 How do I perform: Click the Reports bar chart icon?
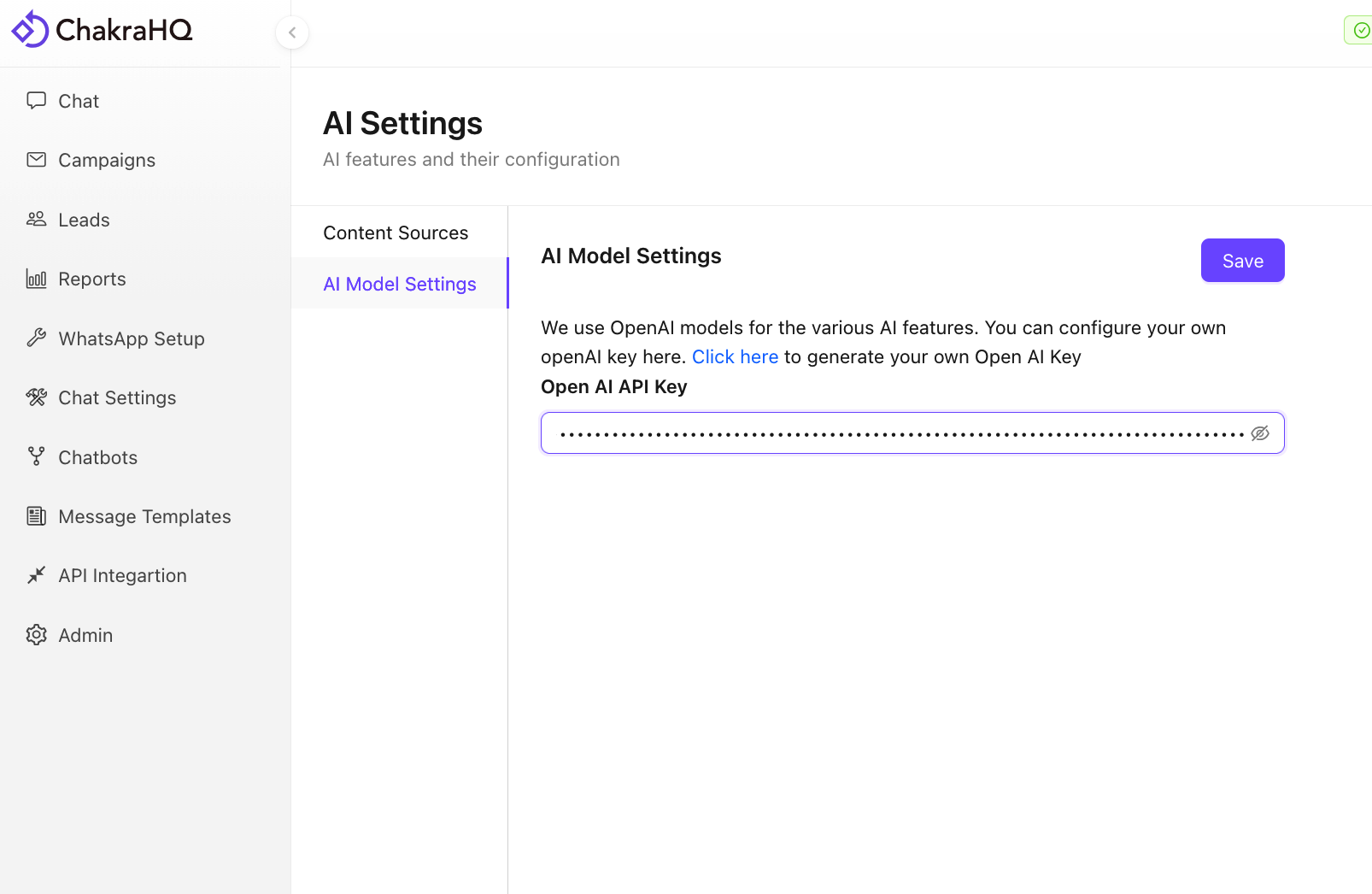coord(36,279)
